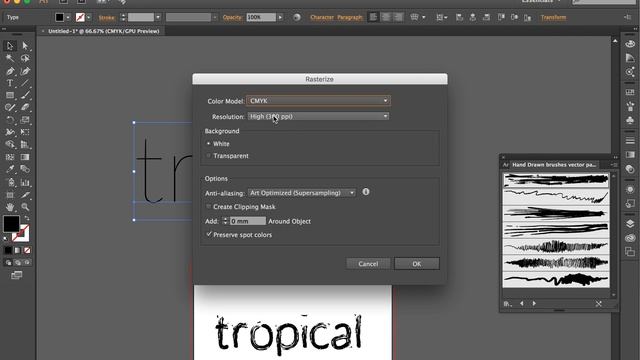The height and width of the screenshot is (360, 640).
Task: Choose the Column Graph tool
Action: (25, 182)
